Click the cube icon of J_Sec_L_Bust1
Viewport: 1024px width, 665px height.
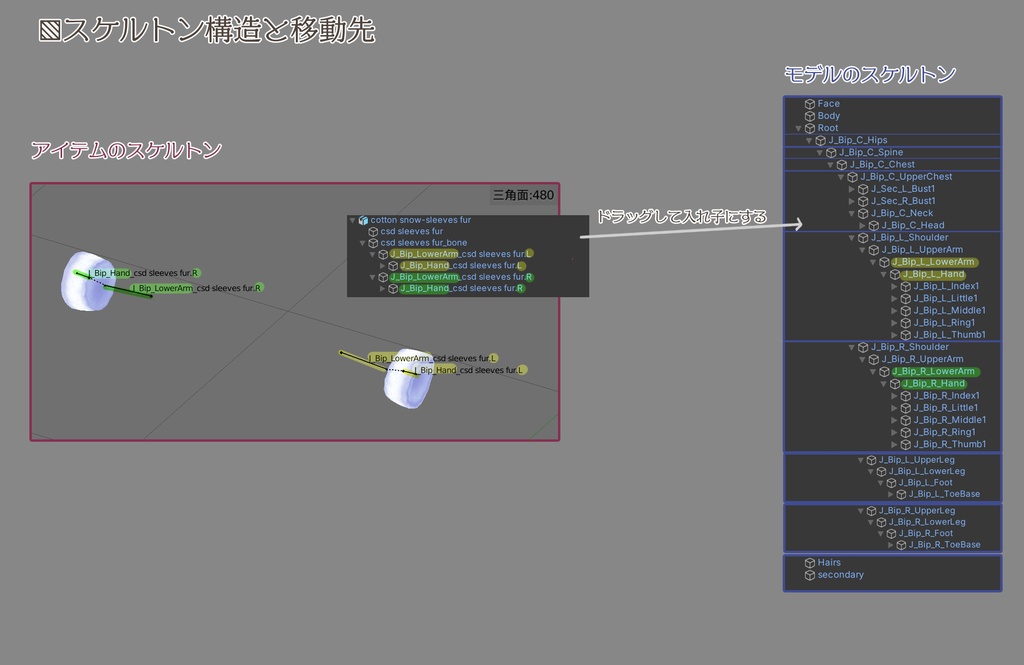(863, 189)
